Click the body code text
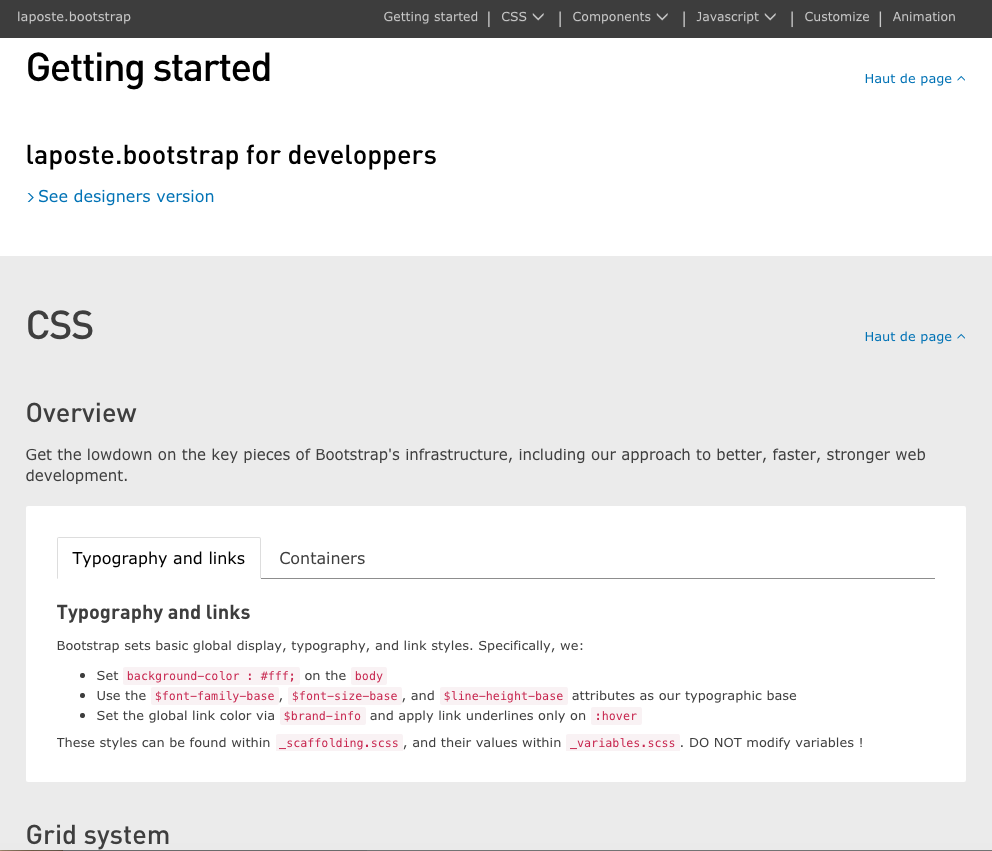This screenshot has height=851, width=992. tap(369, 676)
